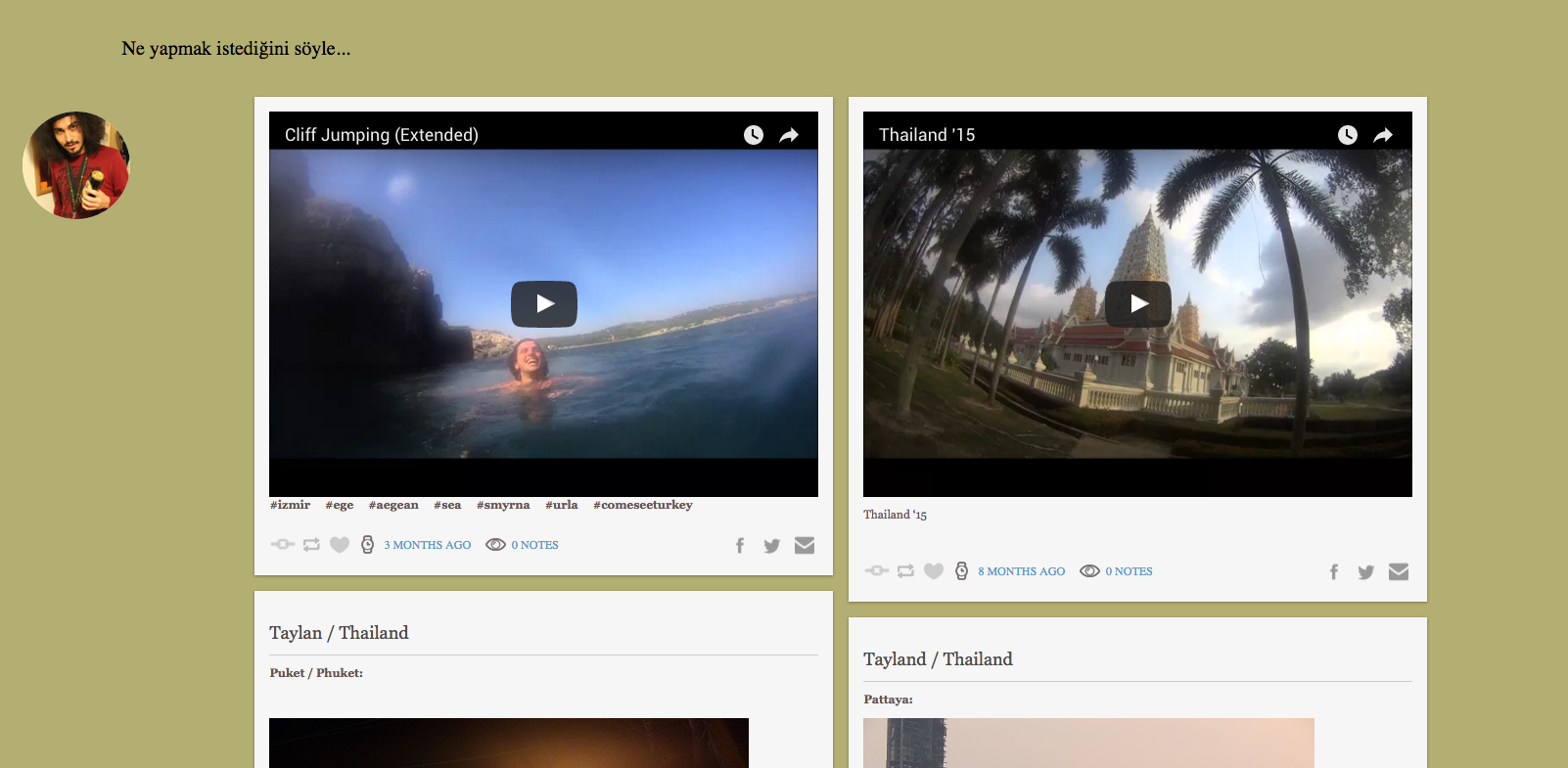Open the Tayland / Thailand post title
This screenshot has height=768, width=1568.
pyautogui.click(x=938, y=659)
